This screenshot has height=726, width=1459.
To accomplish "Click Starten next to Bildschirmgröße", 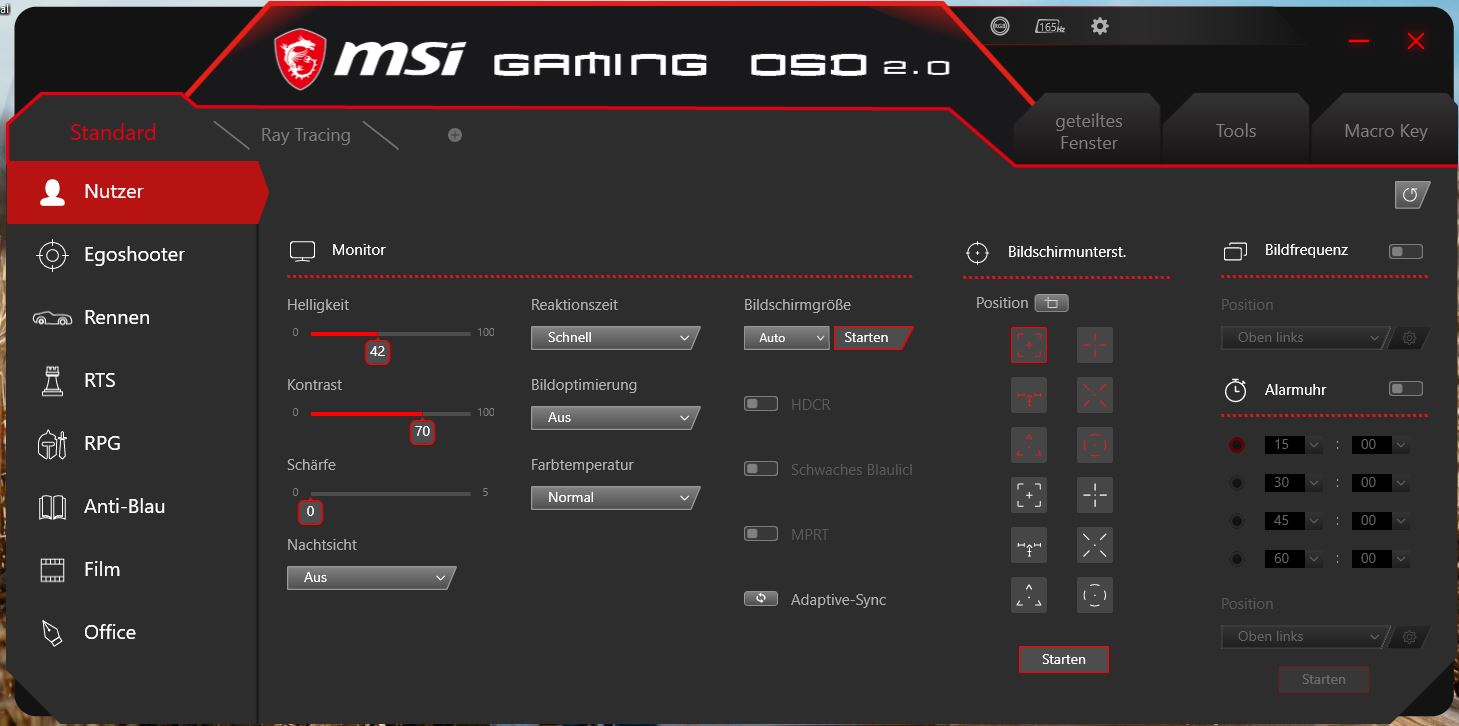I will click(x=871, y=338).
